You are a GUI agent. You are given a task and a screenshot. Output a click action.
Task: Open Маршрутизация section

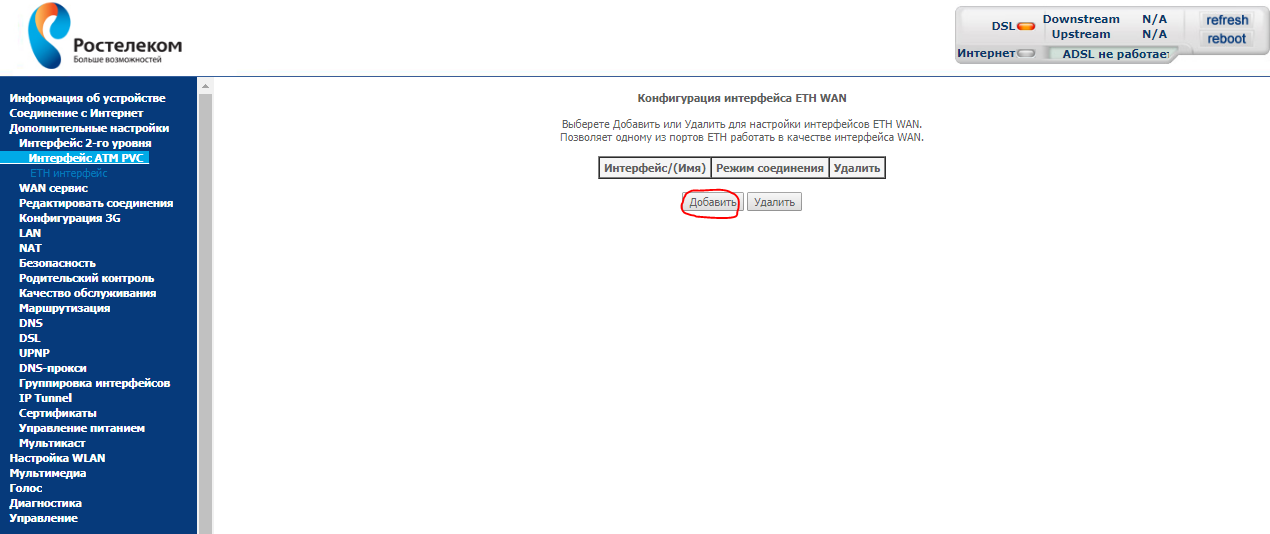click(x=64, y=308)
